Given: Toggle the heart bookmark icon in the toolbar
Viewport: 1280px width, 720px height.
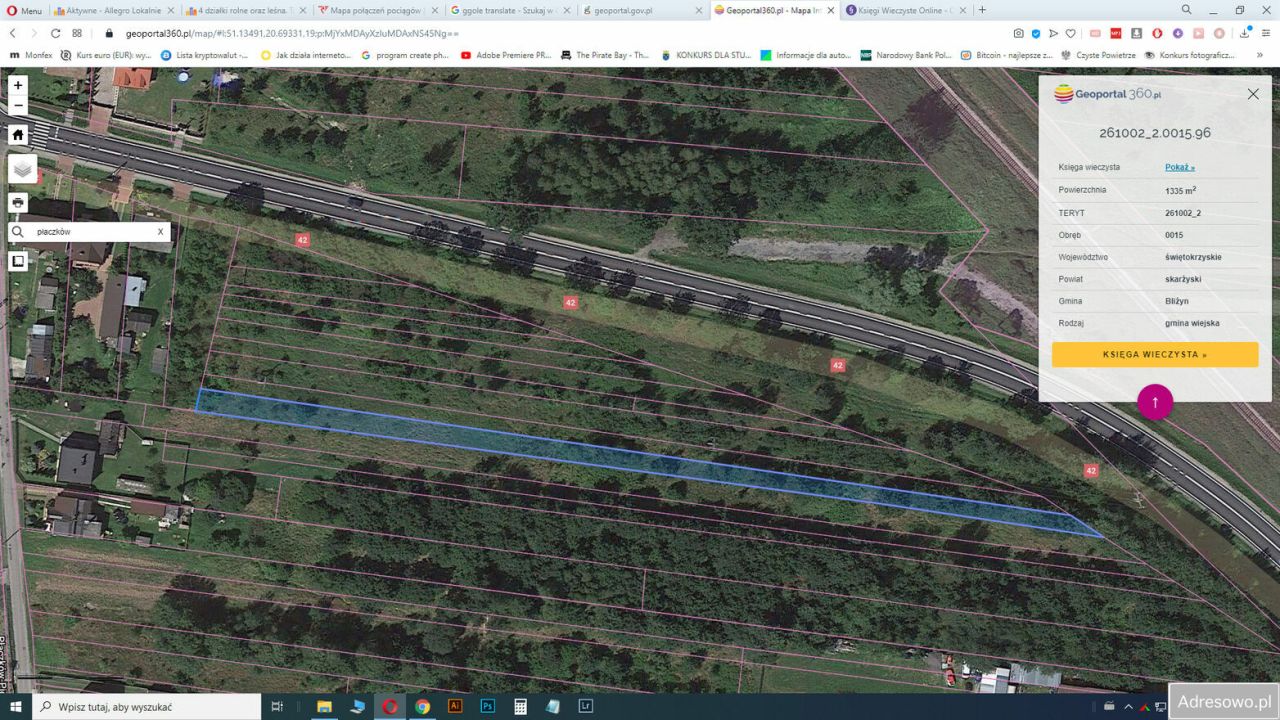Looking at the screenshot, I should (x=1070, y=33).
